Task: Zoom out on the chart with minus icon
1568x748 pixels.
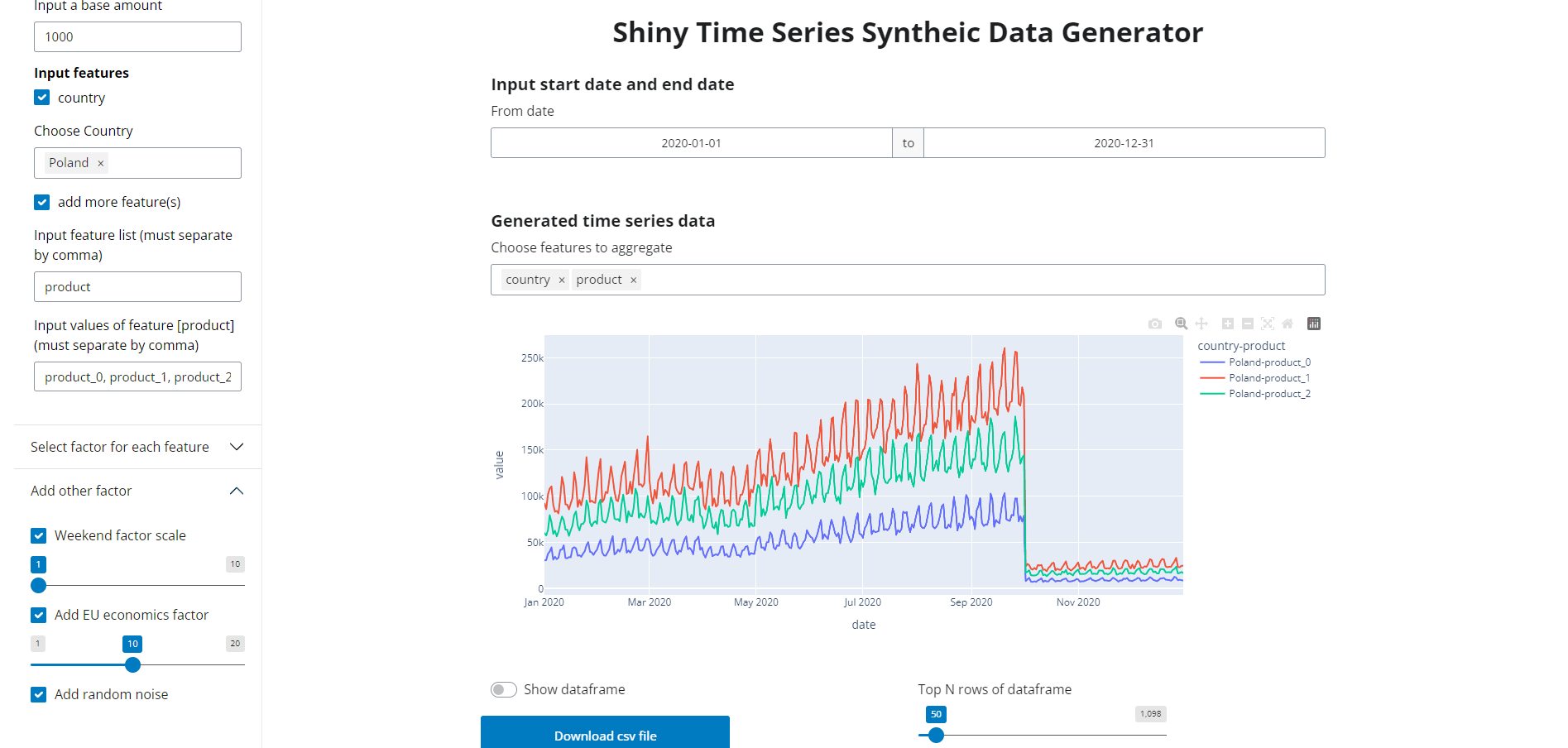Action: 1248,324
